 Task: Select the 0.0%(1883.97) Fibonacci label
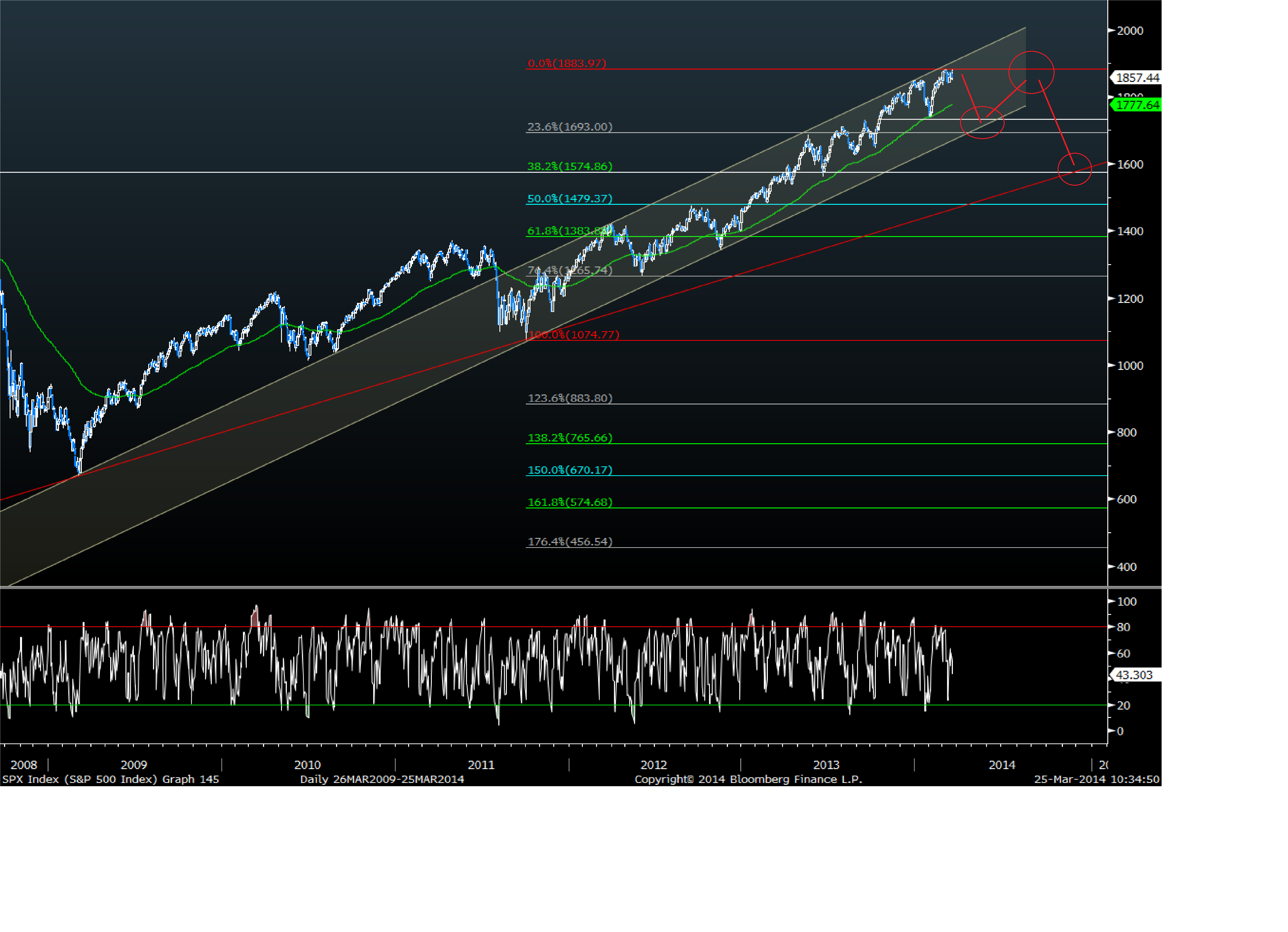[x=567, y=63]
